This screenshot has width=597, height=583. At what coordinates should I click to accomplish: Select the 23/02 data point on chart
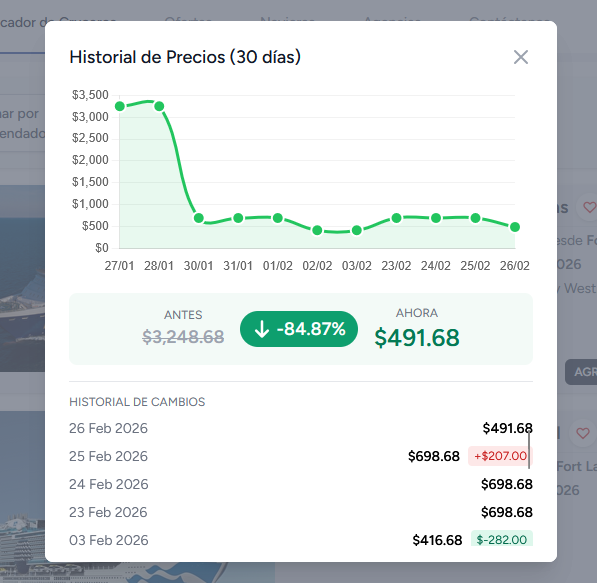click(396, 218)
